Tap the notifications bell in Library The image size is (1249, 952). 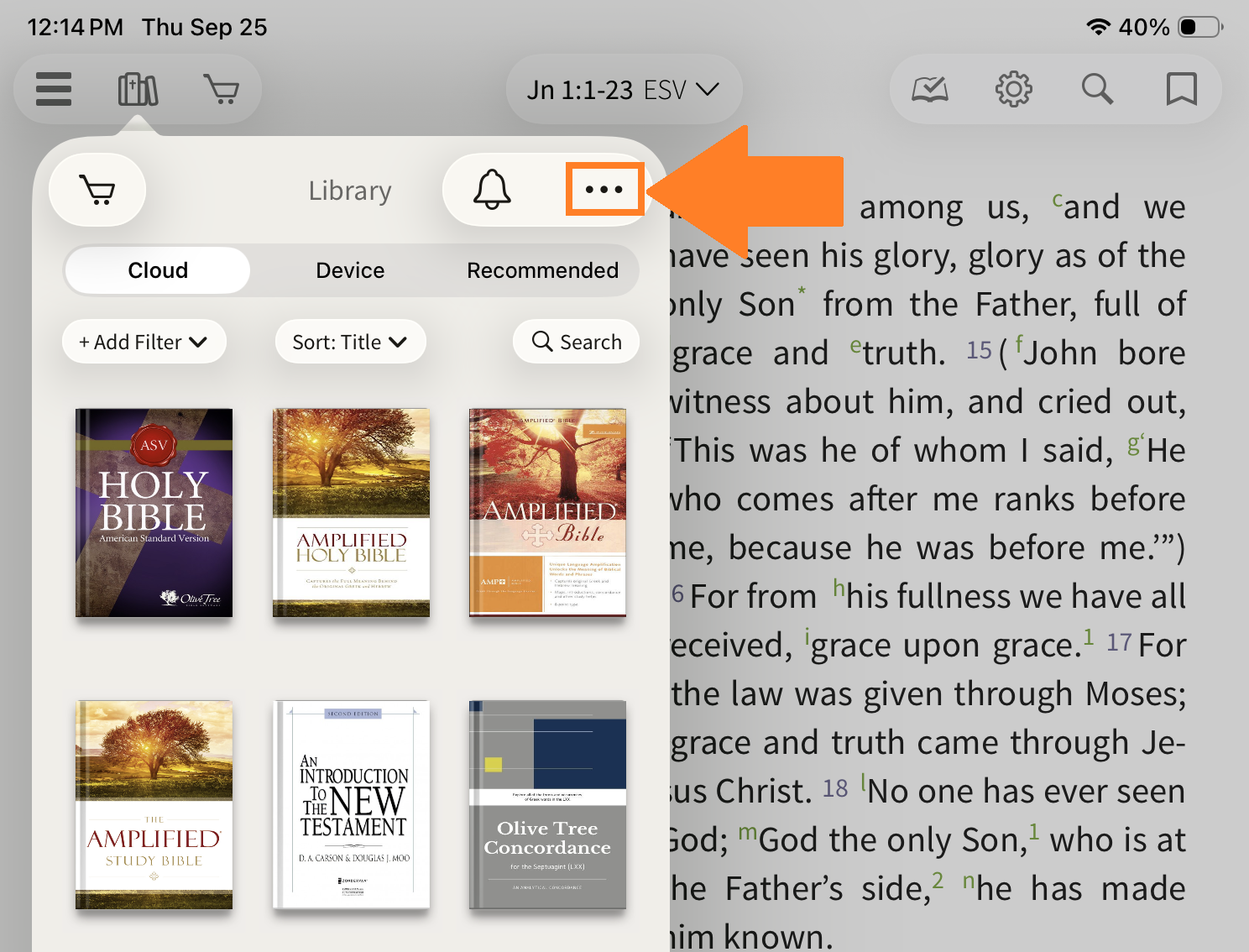coord(492,190)
